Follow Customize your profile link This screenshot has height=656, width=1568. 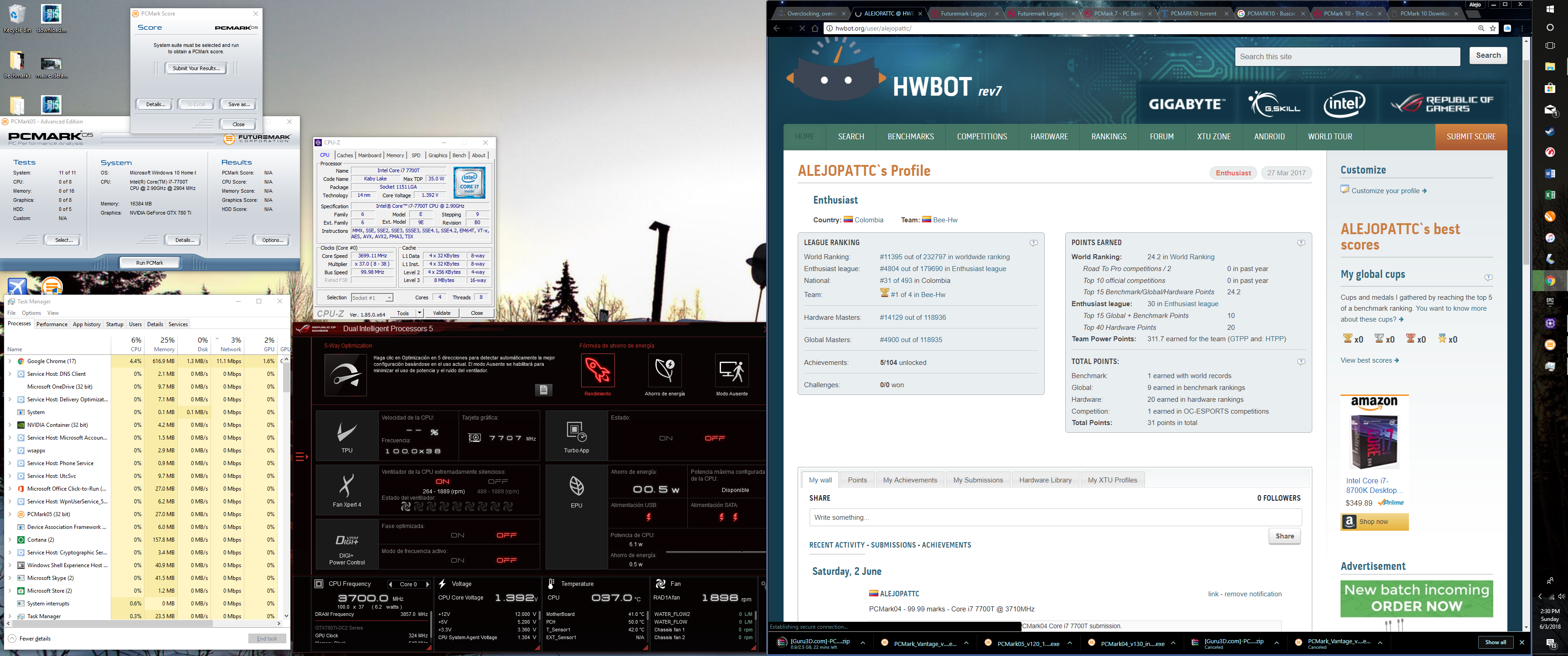[x=1388, y=191]
